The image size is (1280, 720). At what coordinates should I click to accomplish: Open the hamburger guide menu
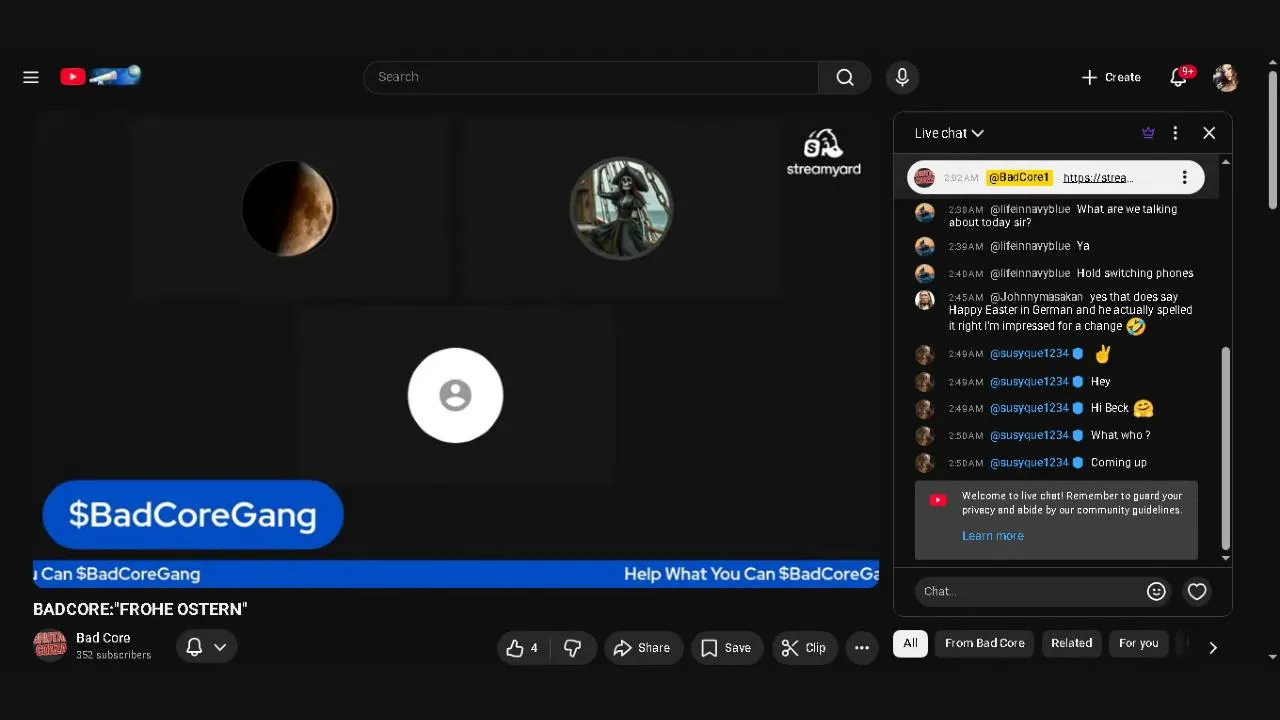click(x=31, y=77)
